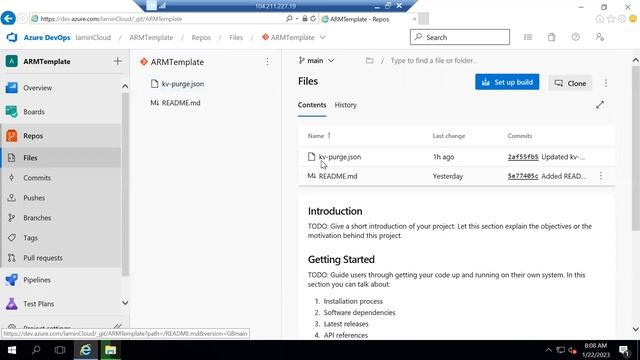Viewport: 640px width, 360px height.
Task: Open README.md in the files table
Action: click(338, 176)
